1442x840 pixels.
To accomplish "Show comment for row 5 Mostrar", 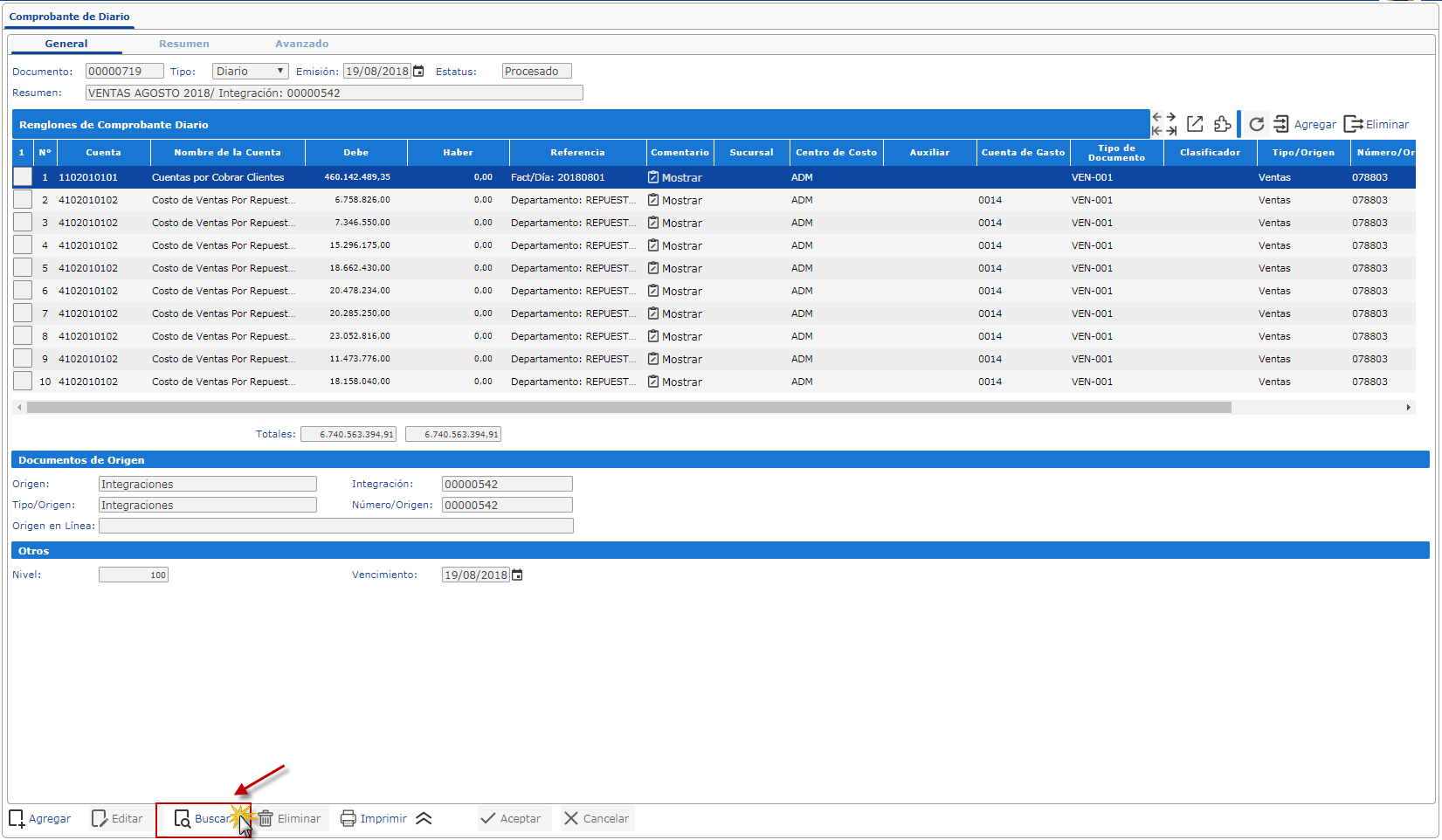I will (675, 268).
